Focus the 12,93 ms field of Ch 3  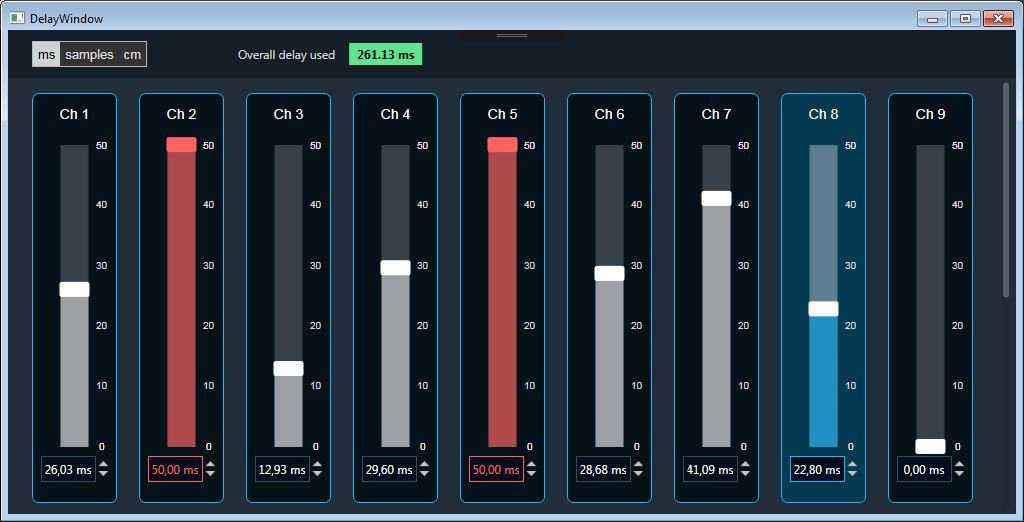click(x=282, y=469)
